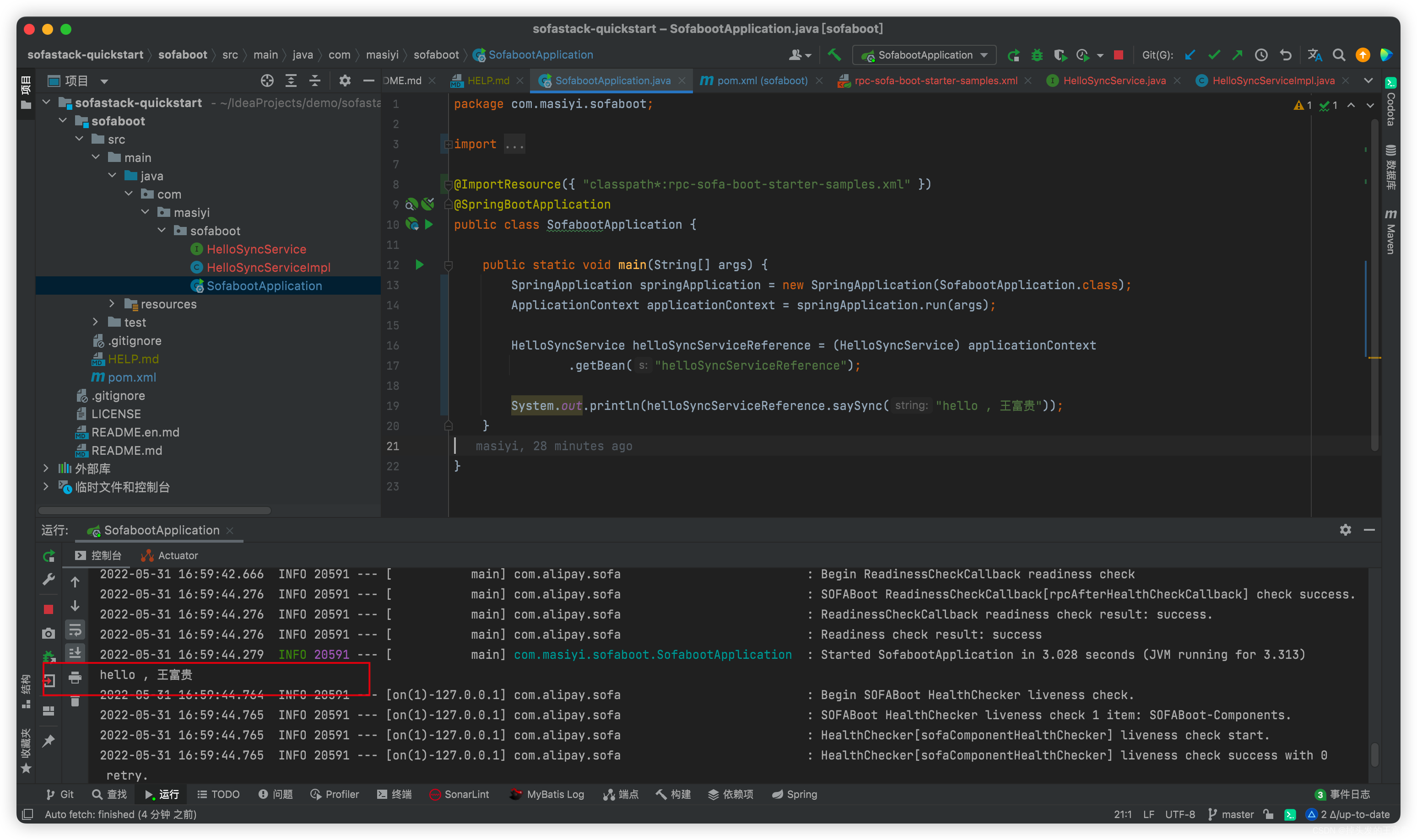
Task: Stop the running application in top toolbar
Action: 1118,55
